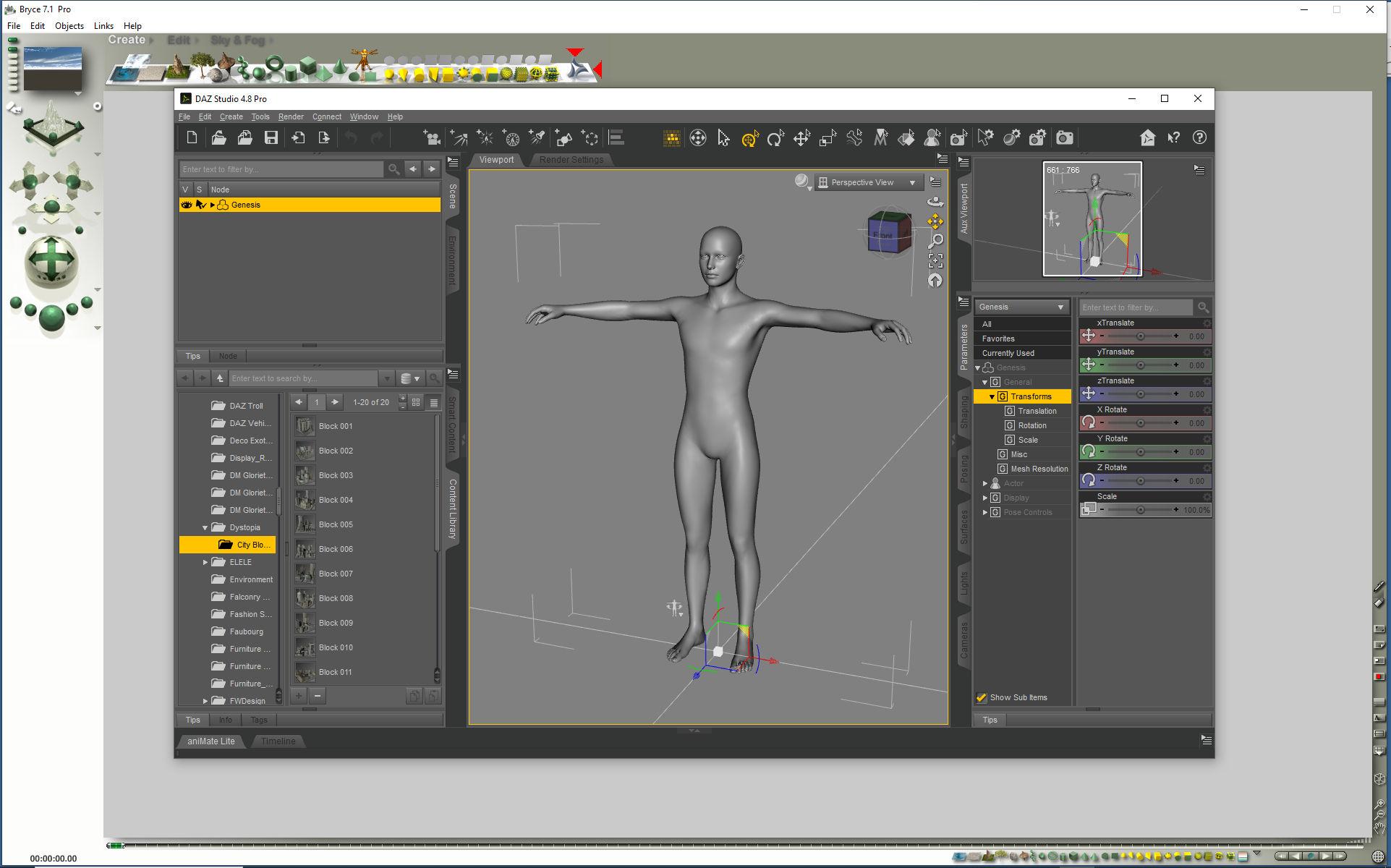Toggle the Show Sub Items checkbox
The width and height of the screenshot is (1391, 868).
pos(982,697)
